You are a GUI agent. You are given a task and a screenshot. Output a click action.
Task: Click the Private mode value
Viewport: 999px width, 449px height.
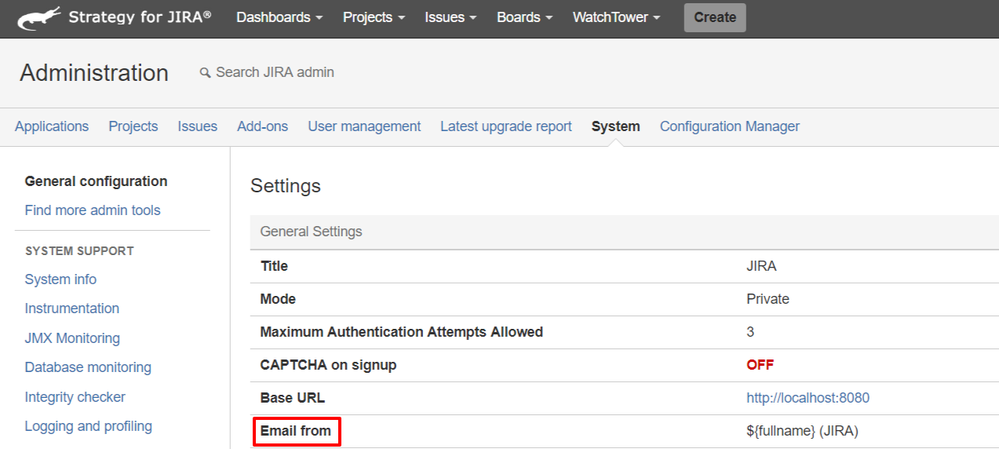point(768,299)
